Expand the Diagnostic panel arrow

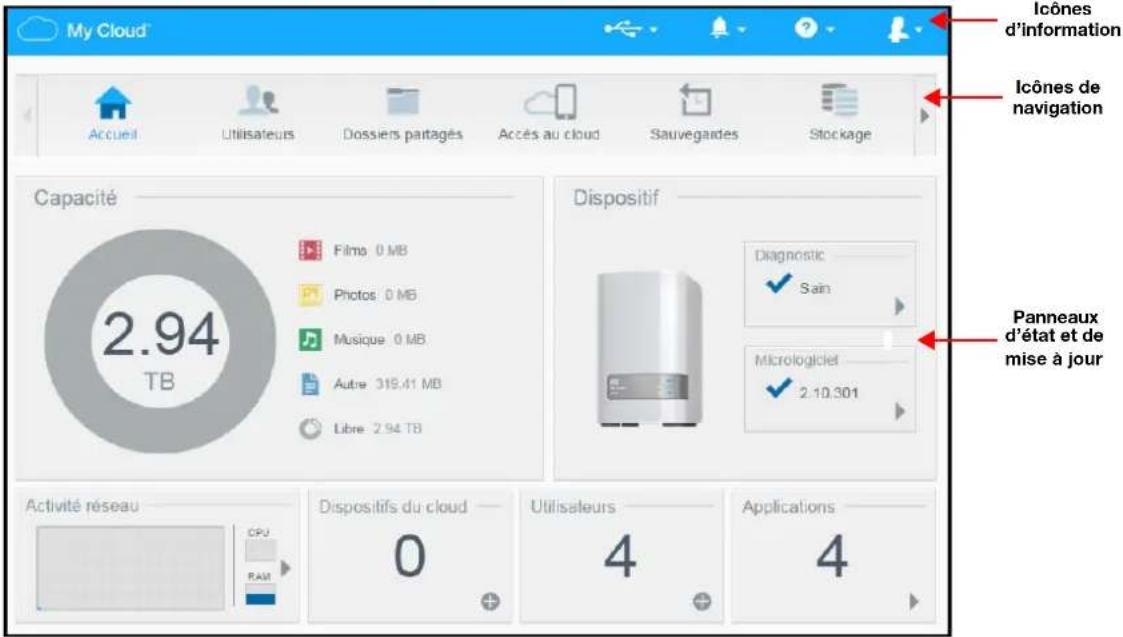900,307
